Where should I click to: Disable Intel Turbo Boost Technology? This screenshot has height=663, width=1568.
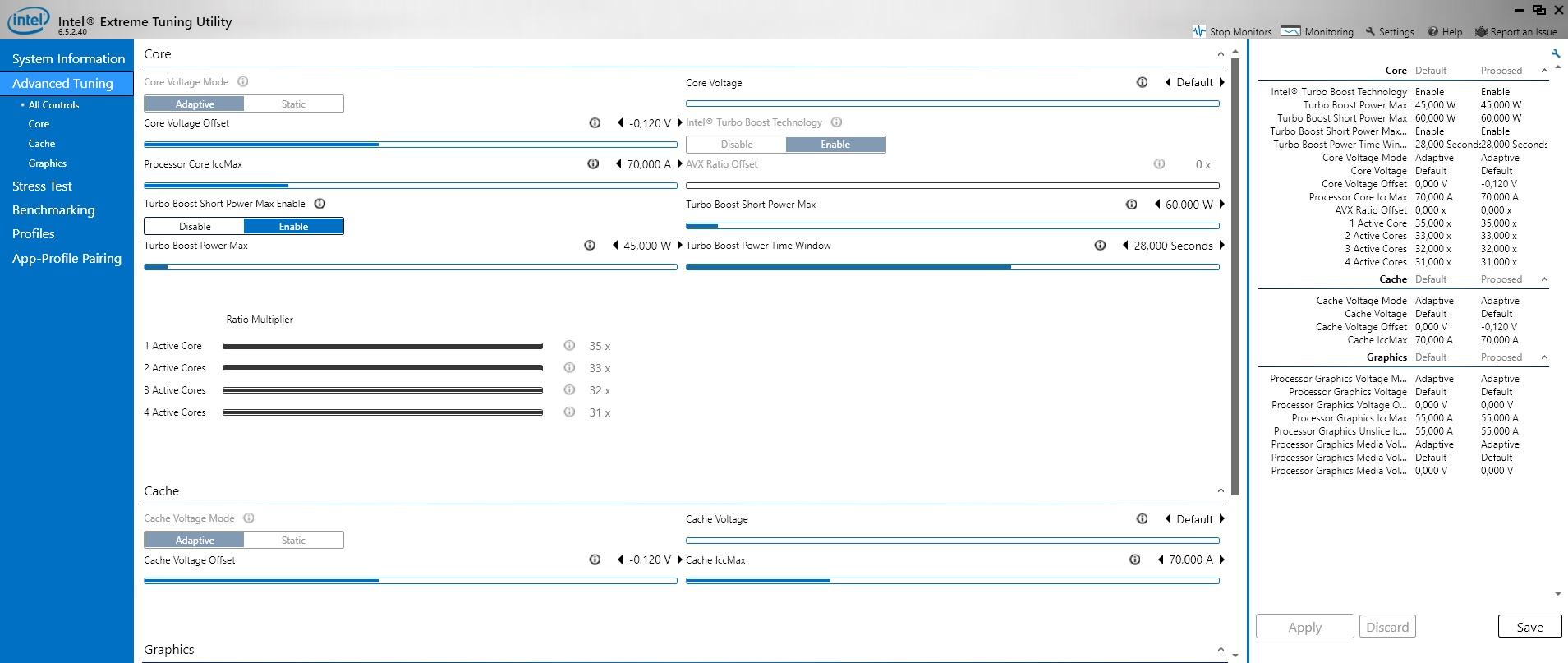737,145
